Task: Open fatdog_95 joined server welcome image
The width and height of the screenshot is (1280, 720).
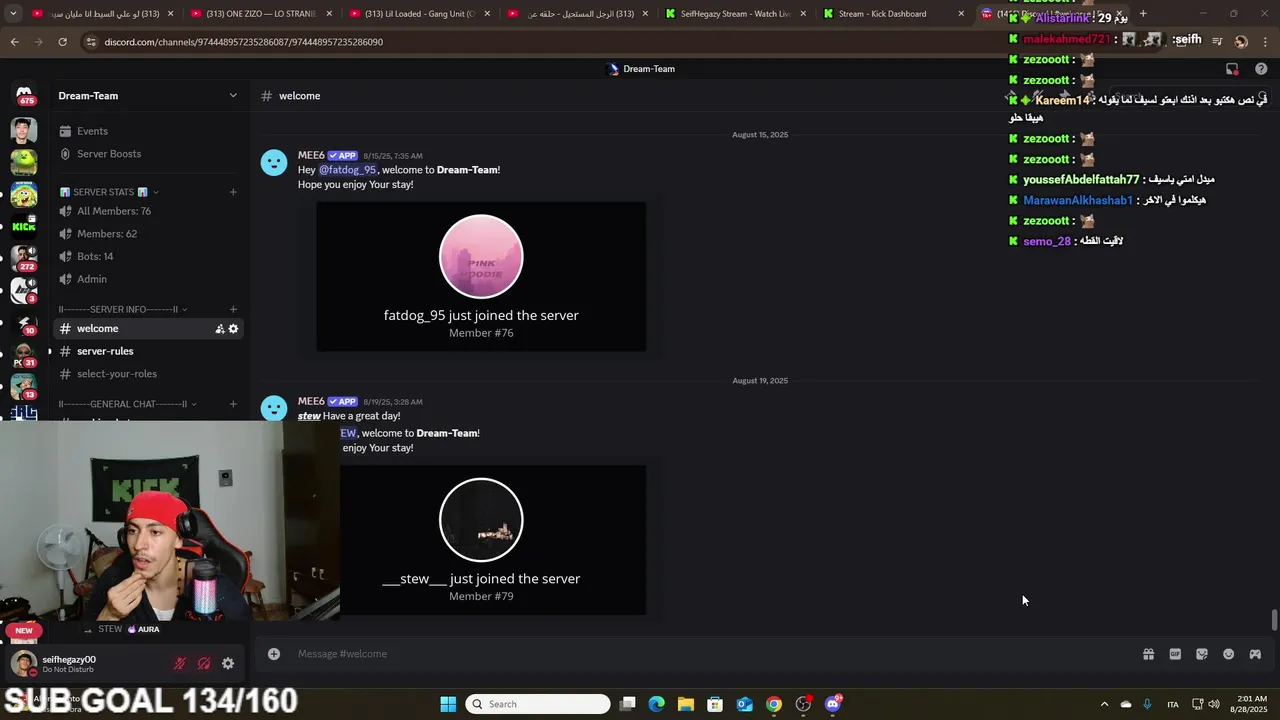Action: [481, 277]
